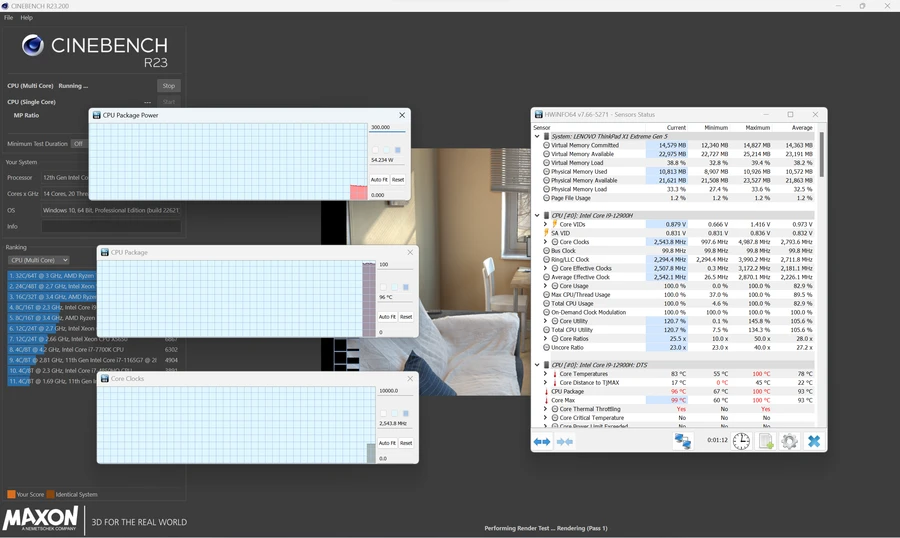Image resolution: width=900 pixels, height=538 pixels.
Task: Open the File menu in Cinebench
Action: pyautogui.click(x=9, y=18)
